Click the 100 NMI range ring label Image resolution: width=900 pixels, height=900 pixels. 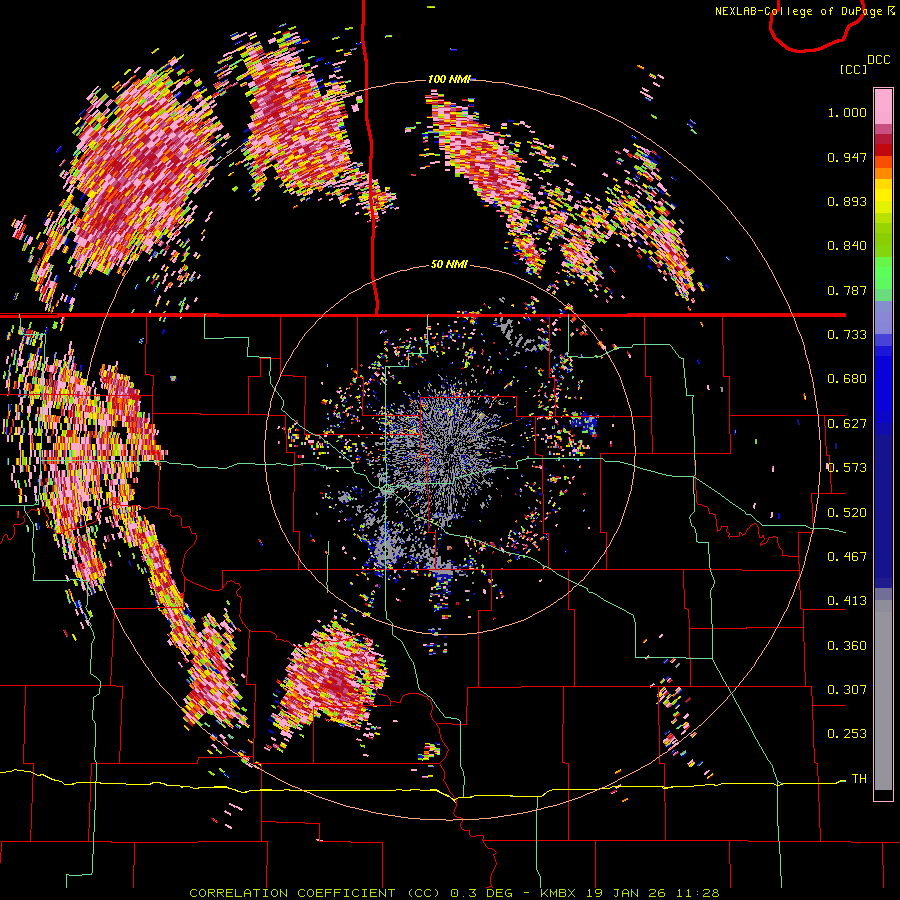[x=449, y=79]
